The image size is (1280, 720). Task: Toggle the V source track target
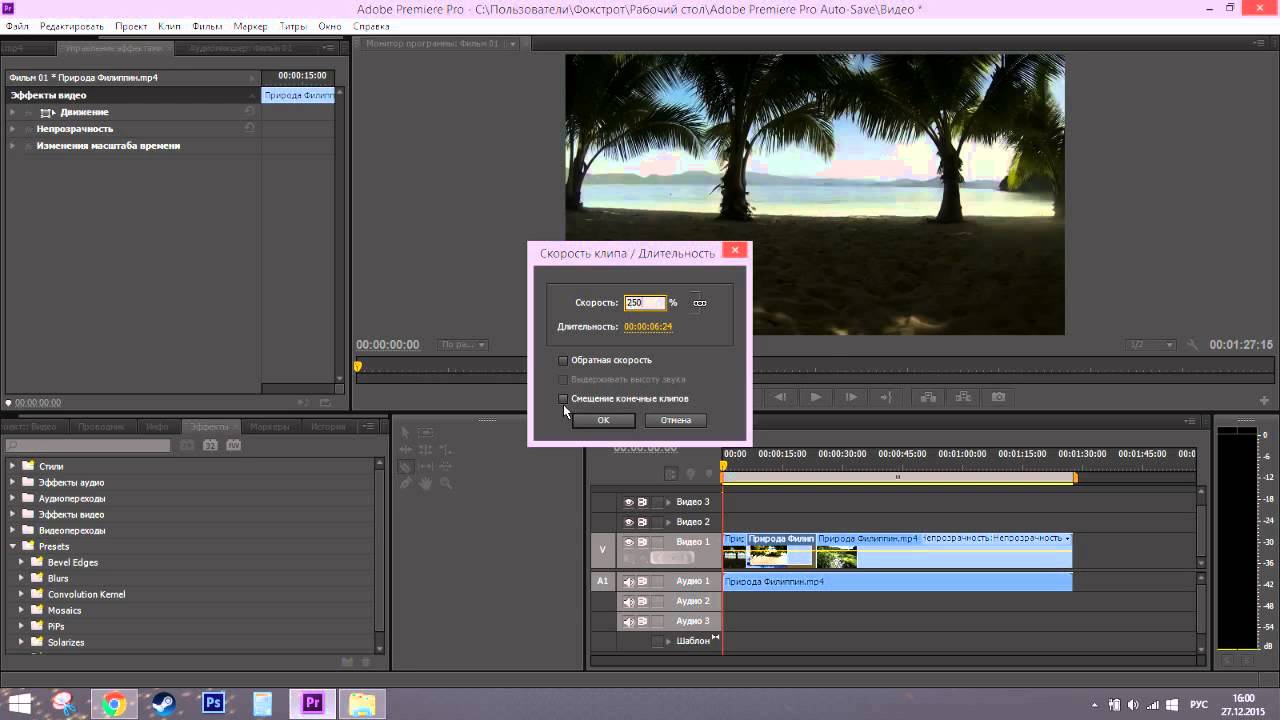602,549
